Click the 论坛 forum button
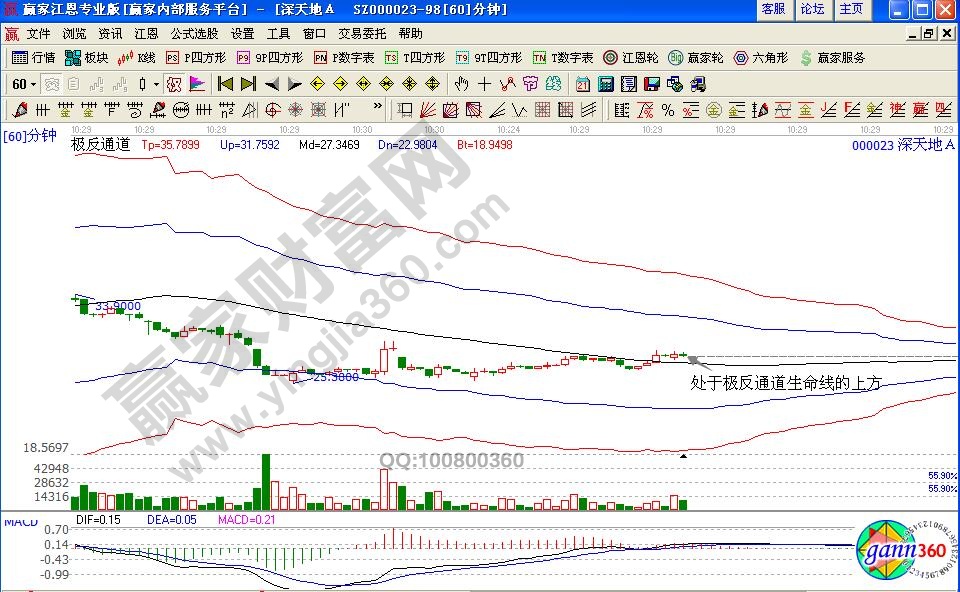The image size is (960, 592). [x=812, y=9]
